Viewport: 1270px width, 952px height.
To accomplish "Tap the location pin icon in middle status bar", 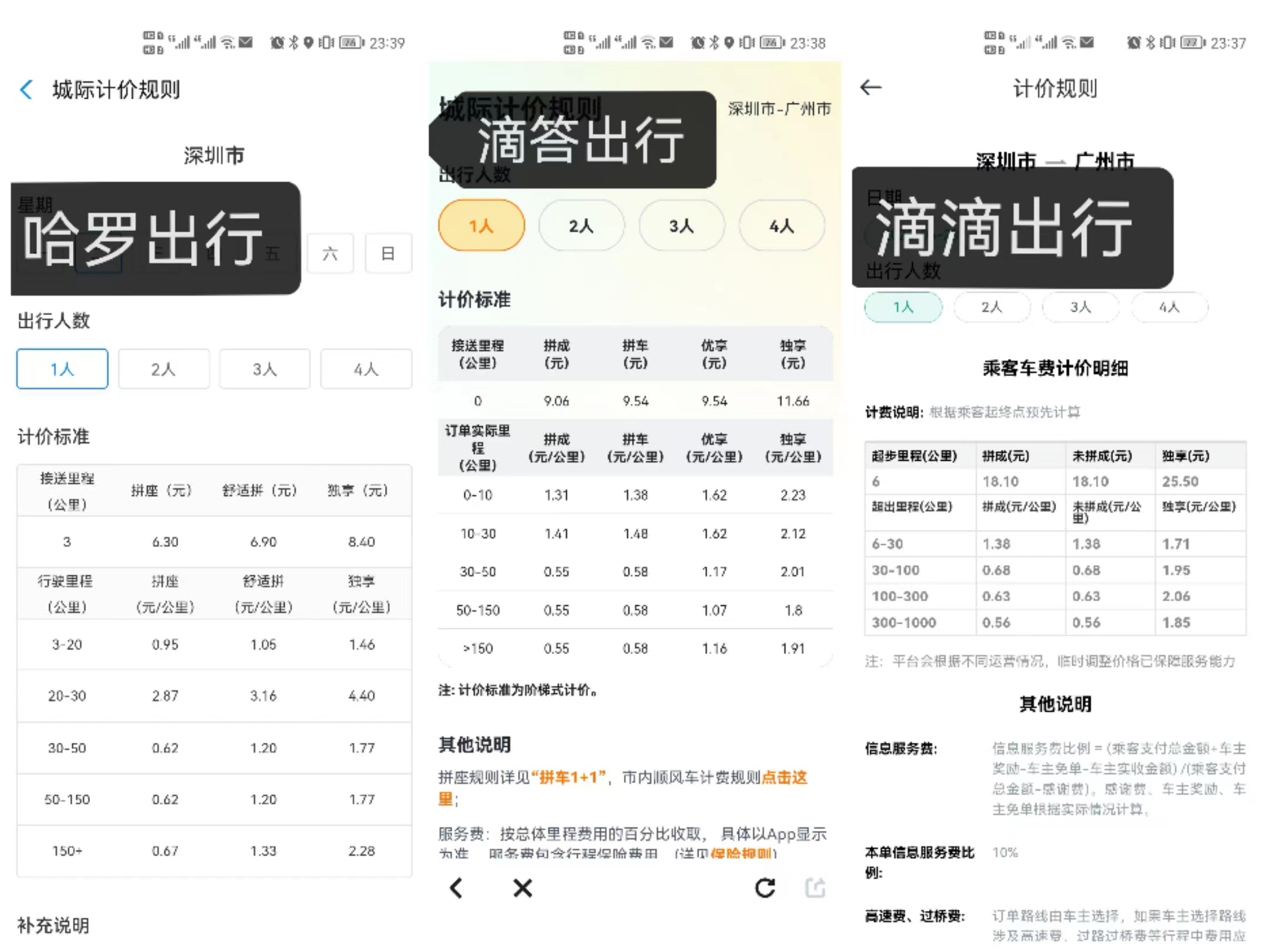I will pyautogui.click(x=730, y=42).
